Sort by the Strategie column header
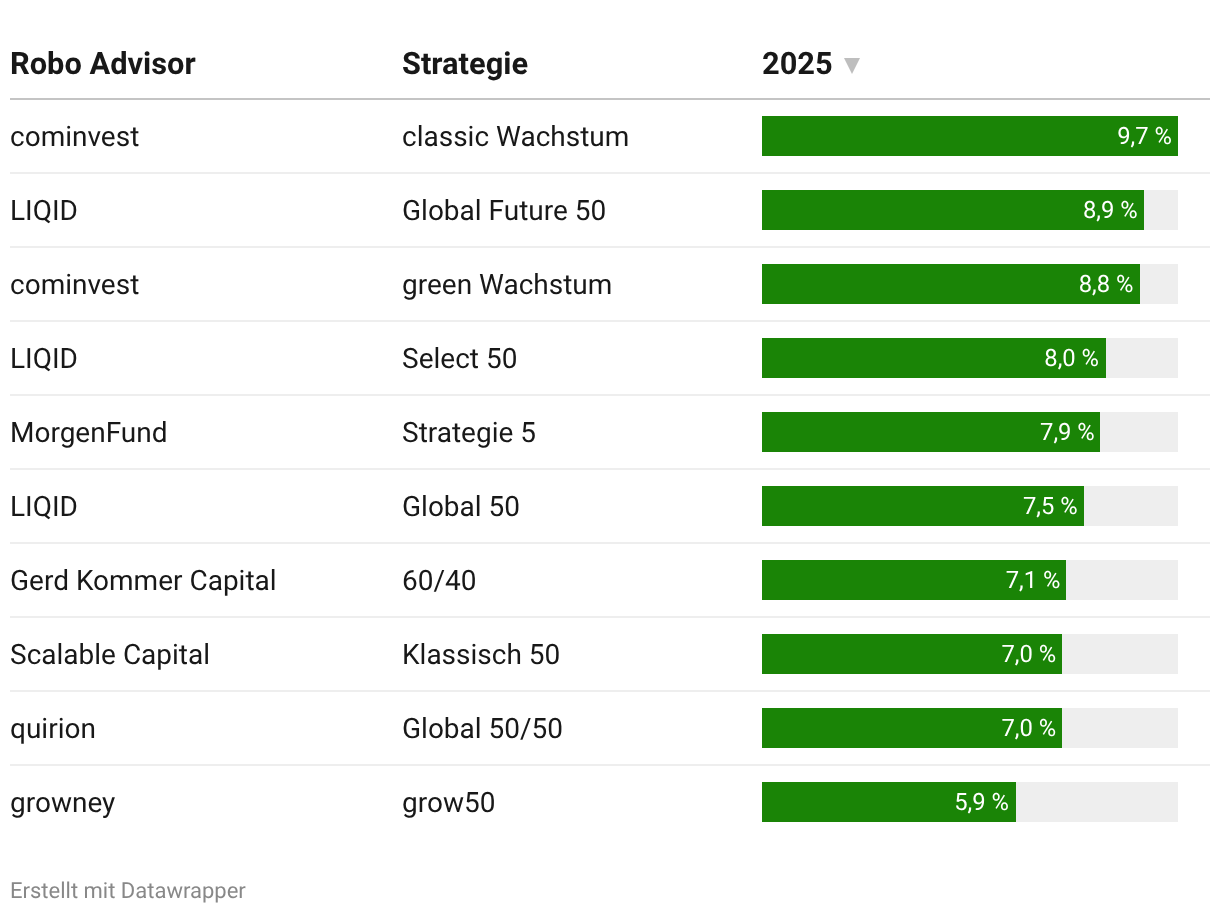The height and width of the screenshot is (914, 1220). 464,64
